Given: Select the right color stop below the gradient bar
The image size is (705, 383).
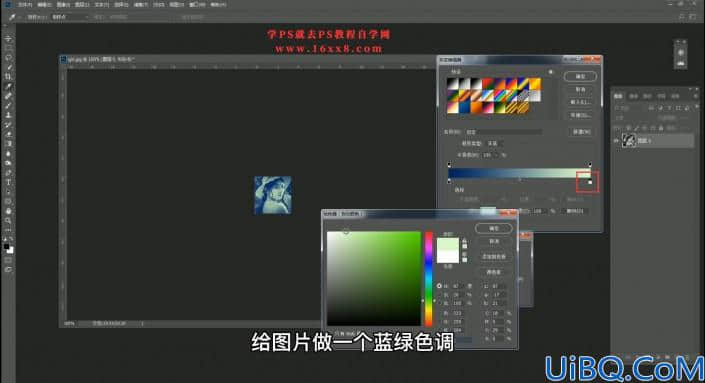Looking at the screenshot, I should 590,182.
